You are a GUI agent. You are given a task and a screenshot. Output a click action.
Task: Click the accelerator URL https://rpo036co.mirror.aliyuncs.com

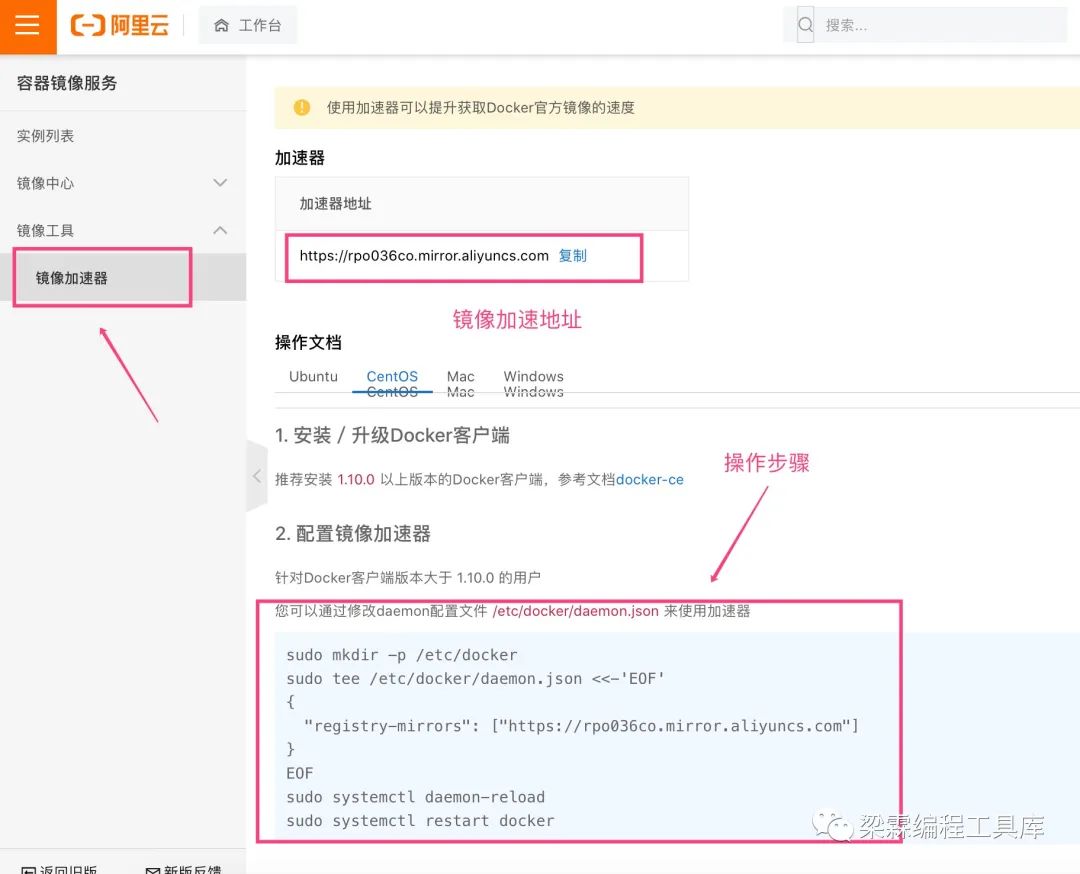click(424, 256)
